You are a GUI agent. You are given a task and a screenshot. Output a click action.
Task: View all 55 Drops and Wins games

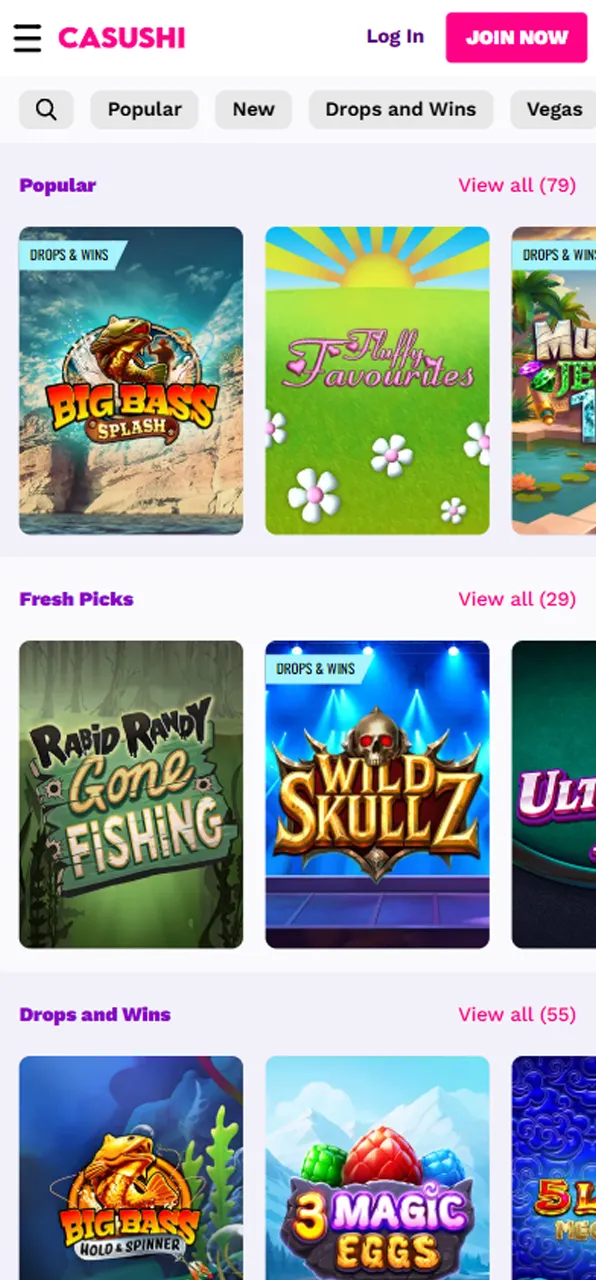517,1014
